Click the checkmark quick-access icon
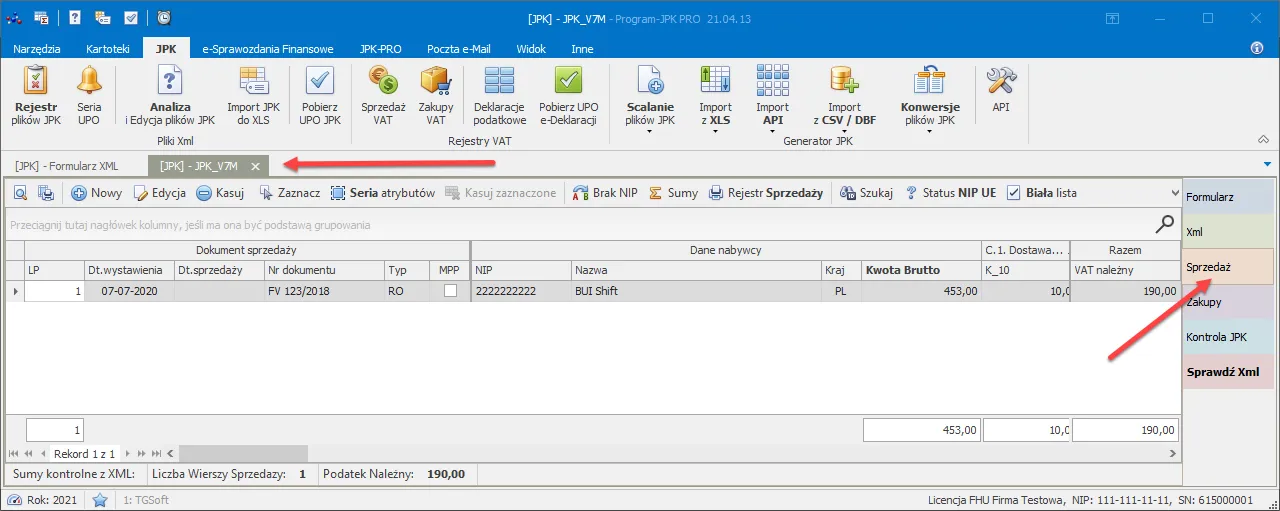1280x511 pixels. [x=131, y=18]
